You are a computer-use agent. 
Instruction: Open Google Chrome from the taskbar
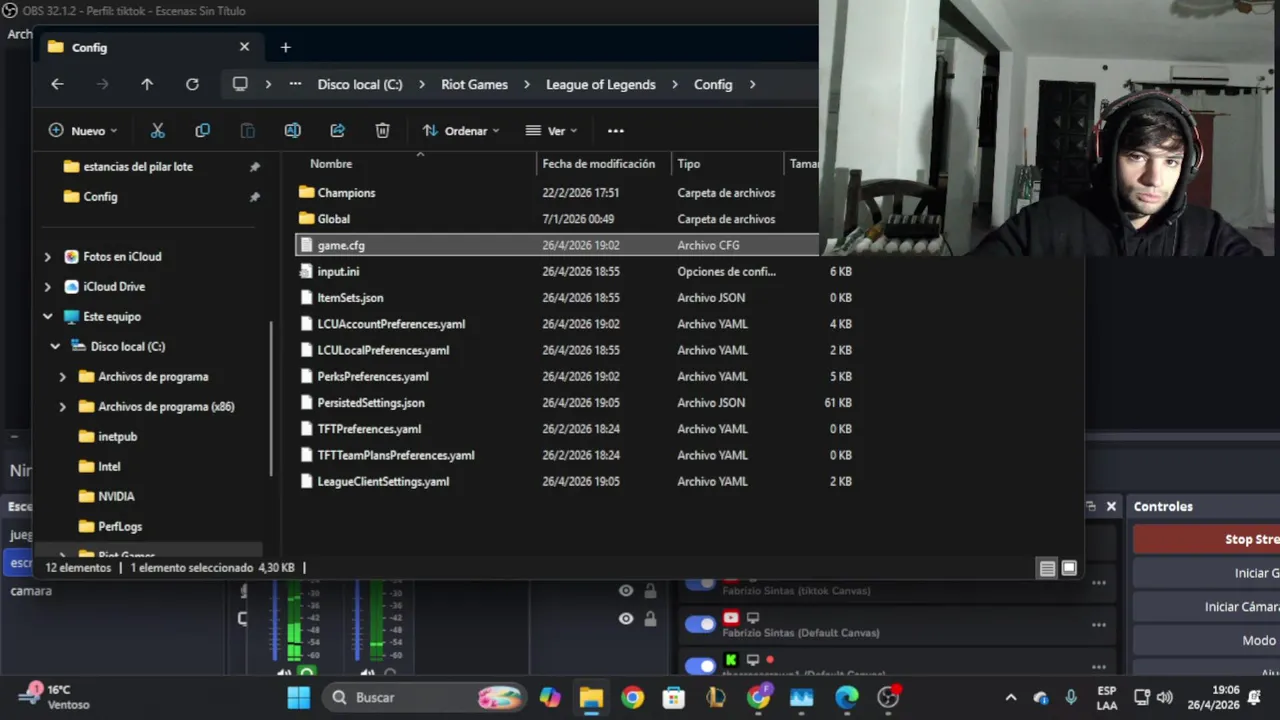click(x=632, y=697)
